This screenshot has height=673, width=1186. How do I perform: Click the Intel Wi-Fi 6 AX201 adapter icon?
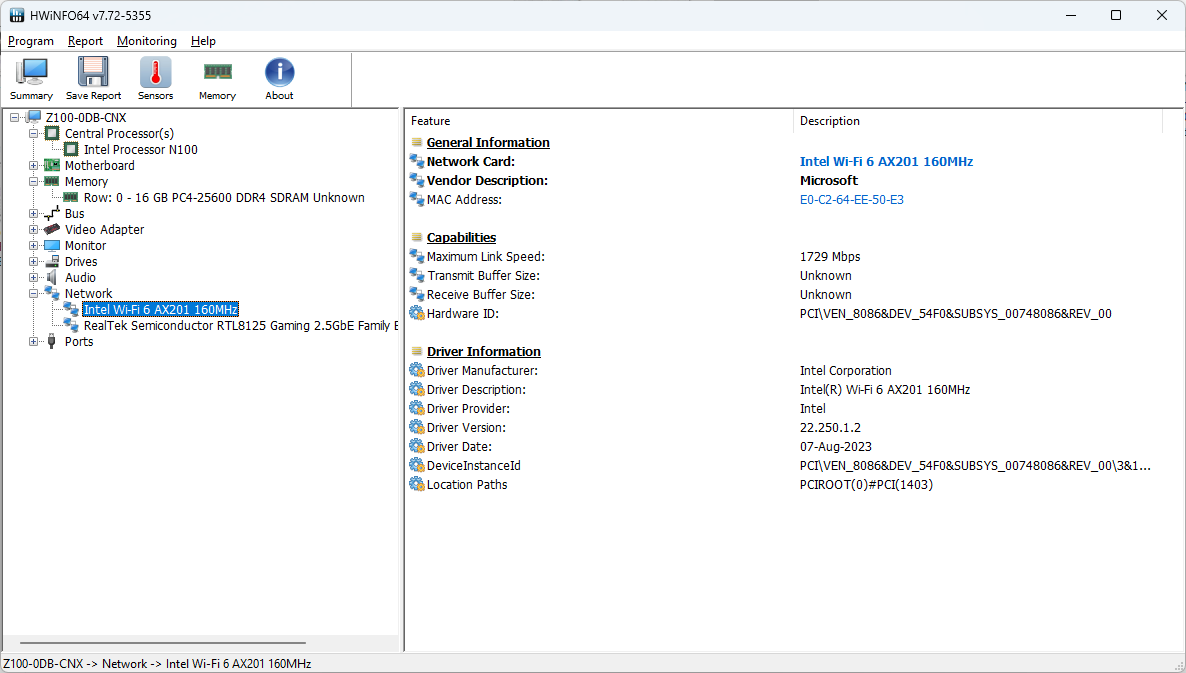point(71,309)
